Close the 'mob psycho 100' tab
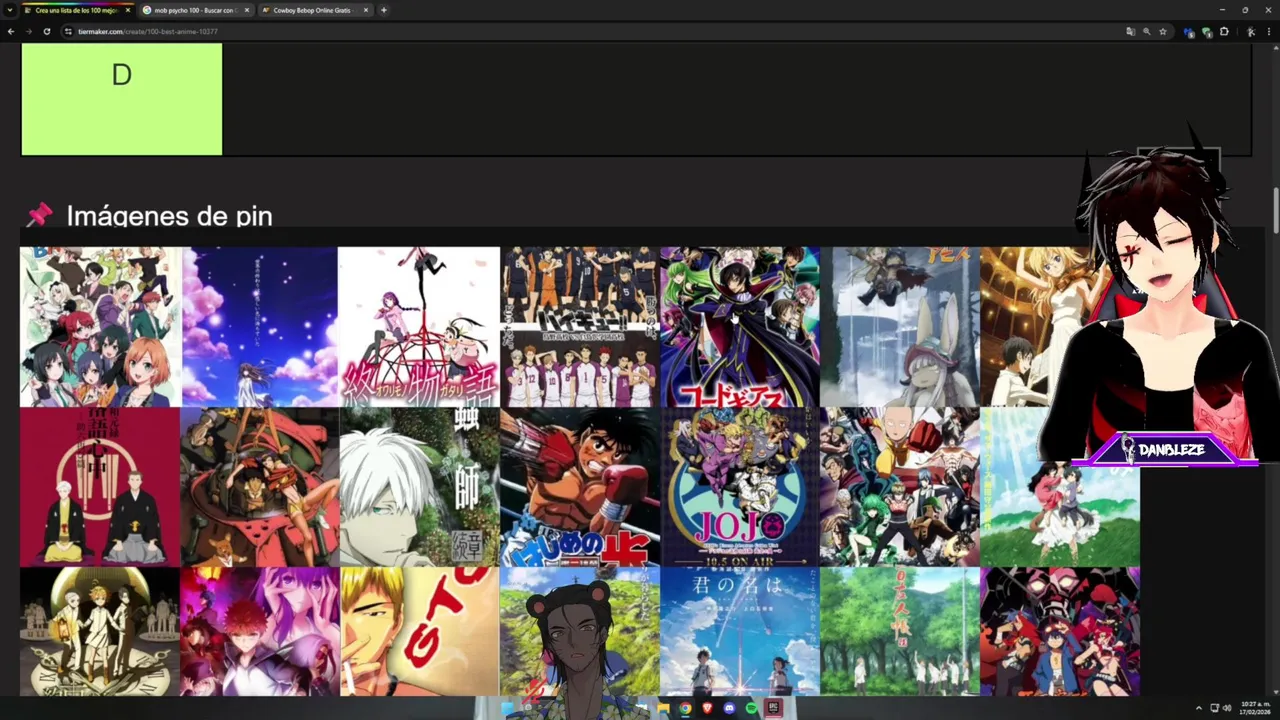 coord(247,10)
